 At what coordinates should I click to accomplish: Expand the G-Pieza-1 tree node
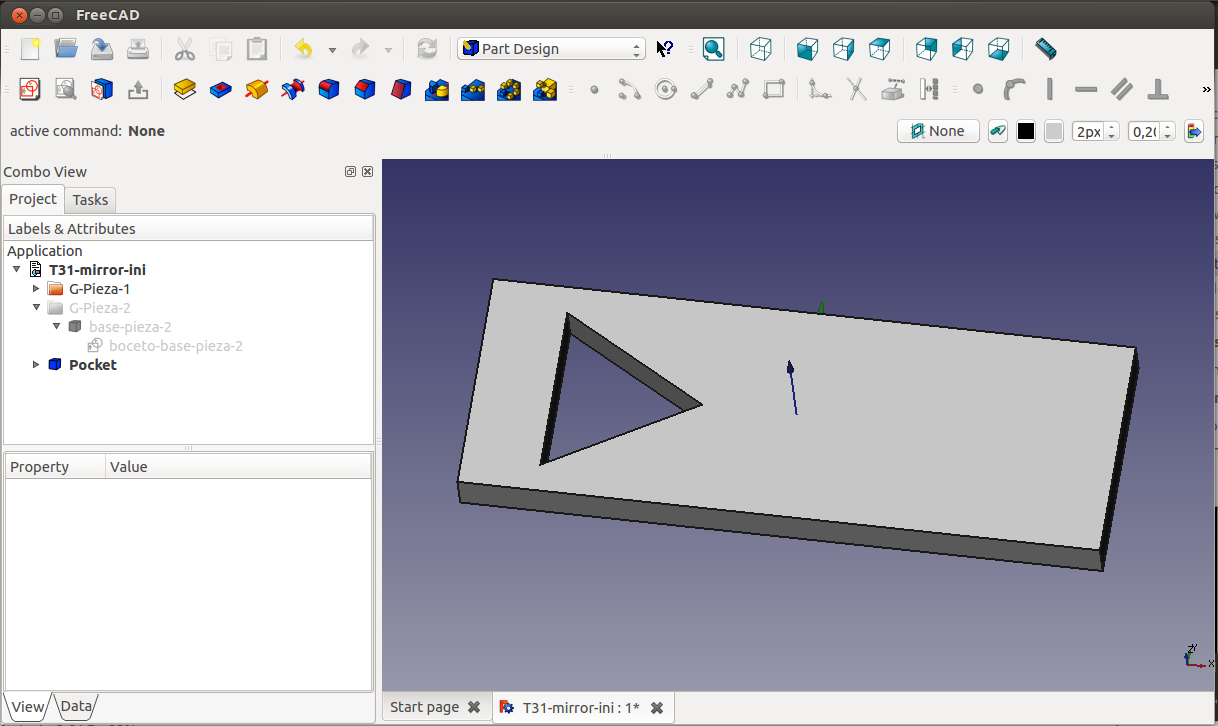point(37,289)
